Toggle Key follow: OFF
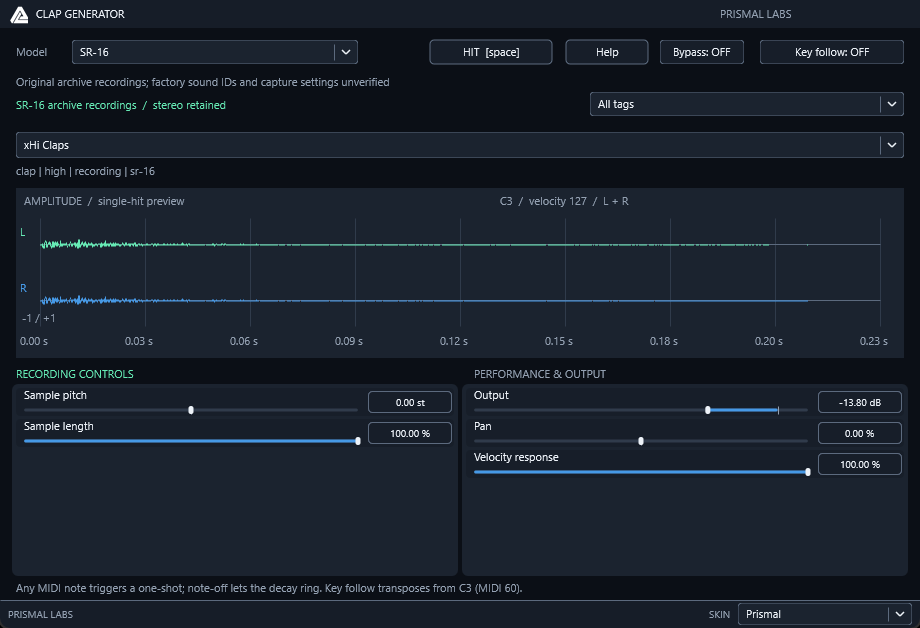Image resolution: width=920 pixels, height=628 pixels. (x=831, y=52)
